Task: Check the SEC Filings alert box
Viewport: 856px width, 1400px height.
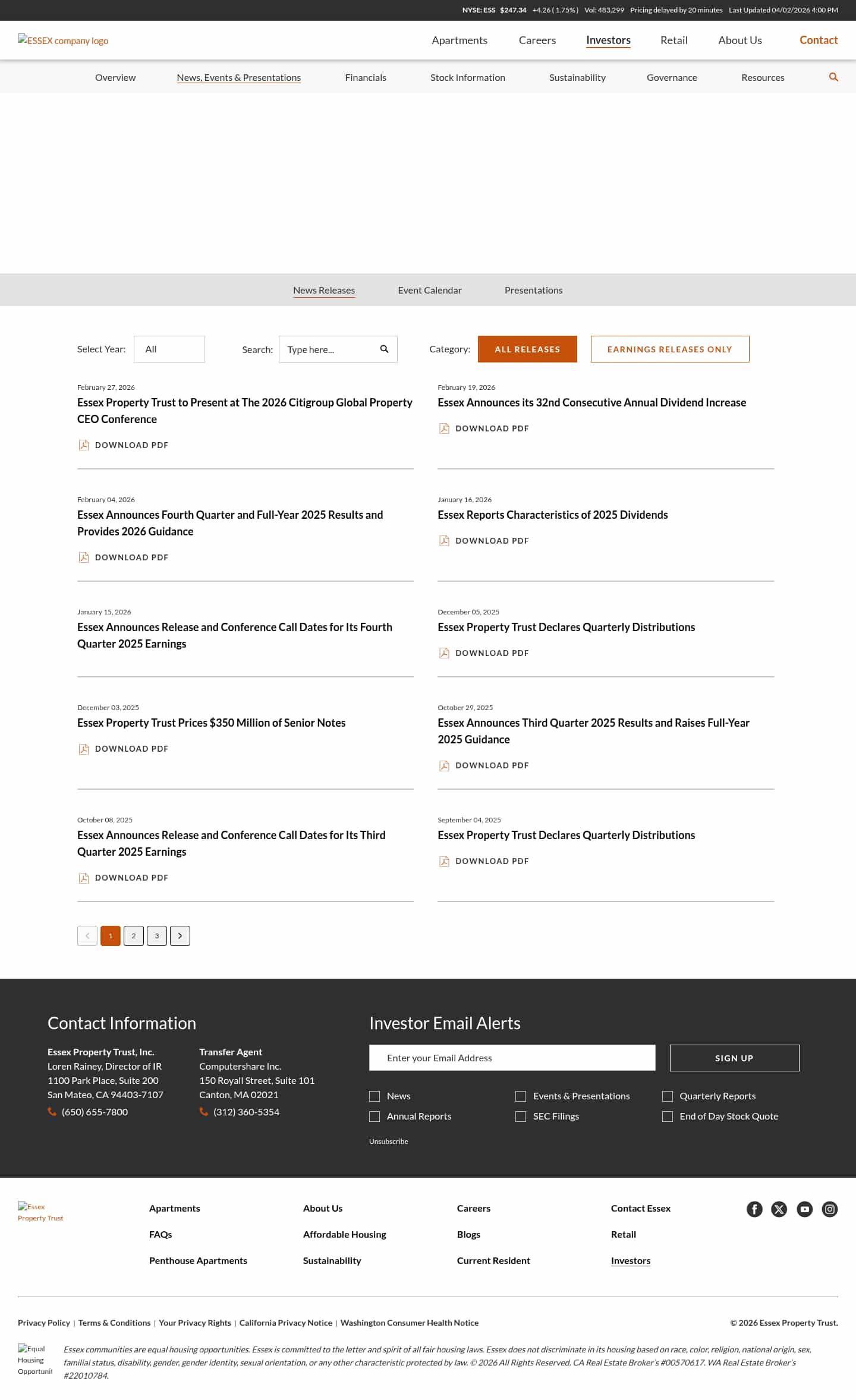Action: pos(521,1117)
